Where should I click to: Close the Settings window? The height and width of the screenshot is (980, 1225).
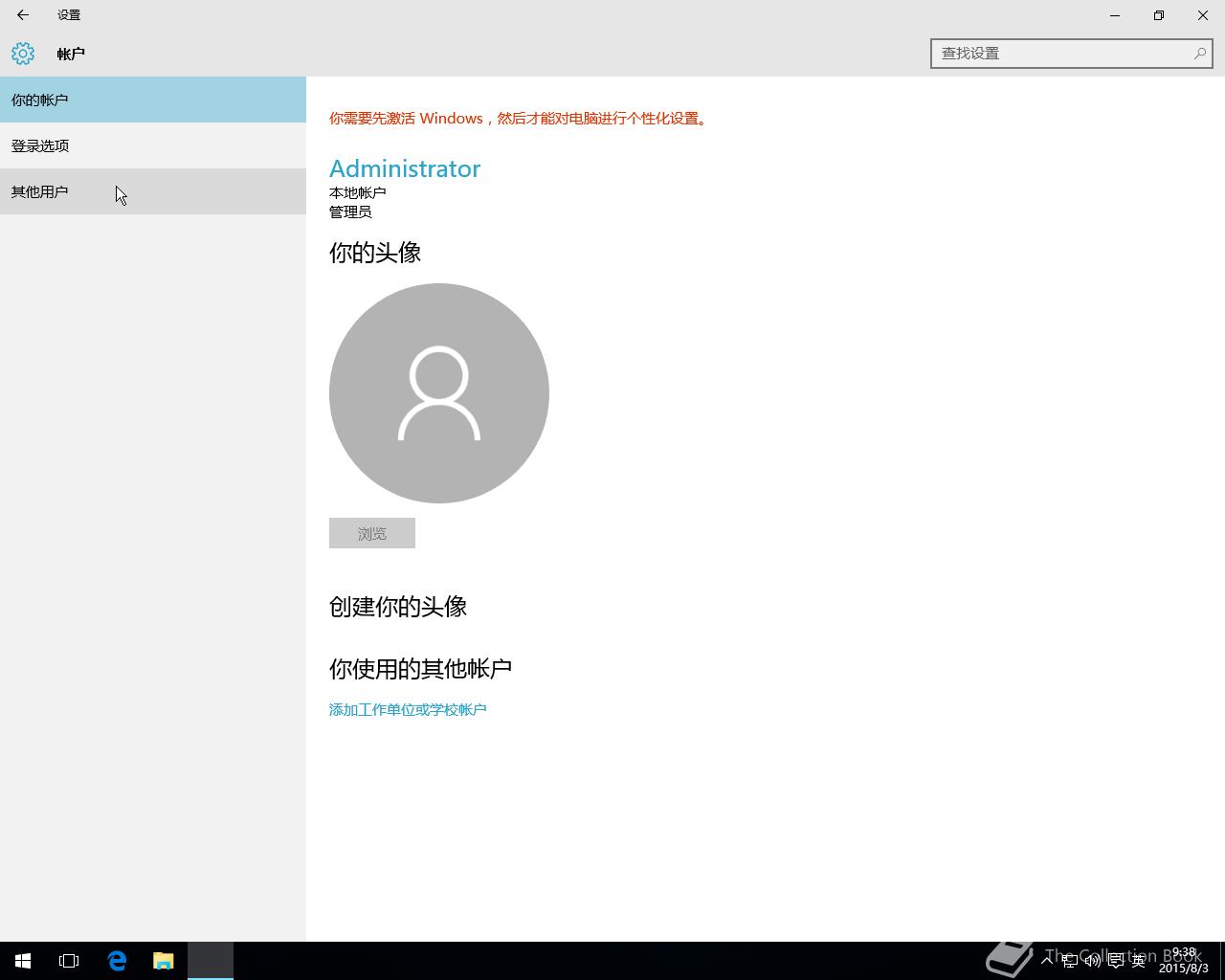point(1203,15)
